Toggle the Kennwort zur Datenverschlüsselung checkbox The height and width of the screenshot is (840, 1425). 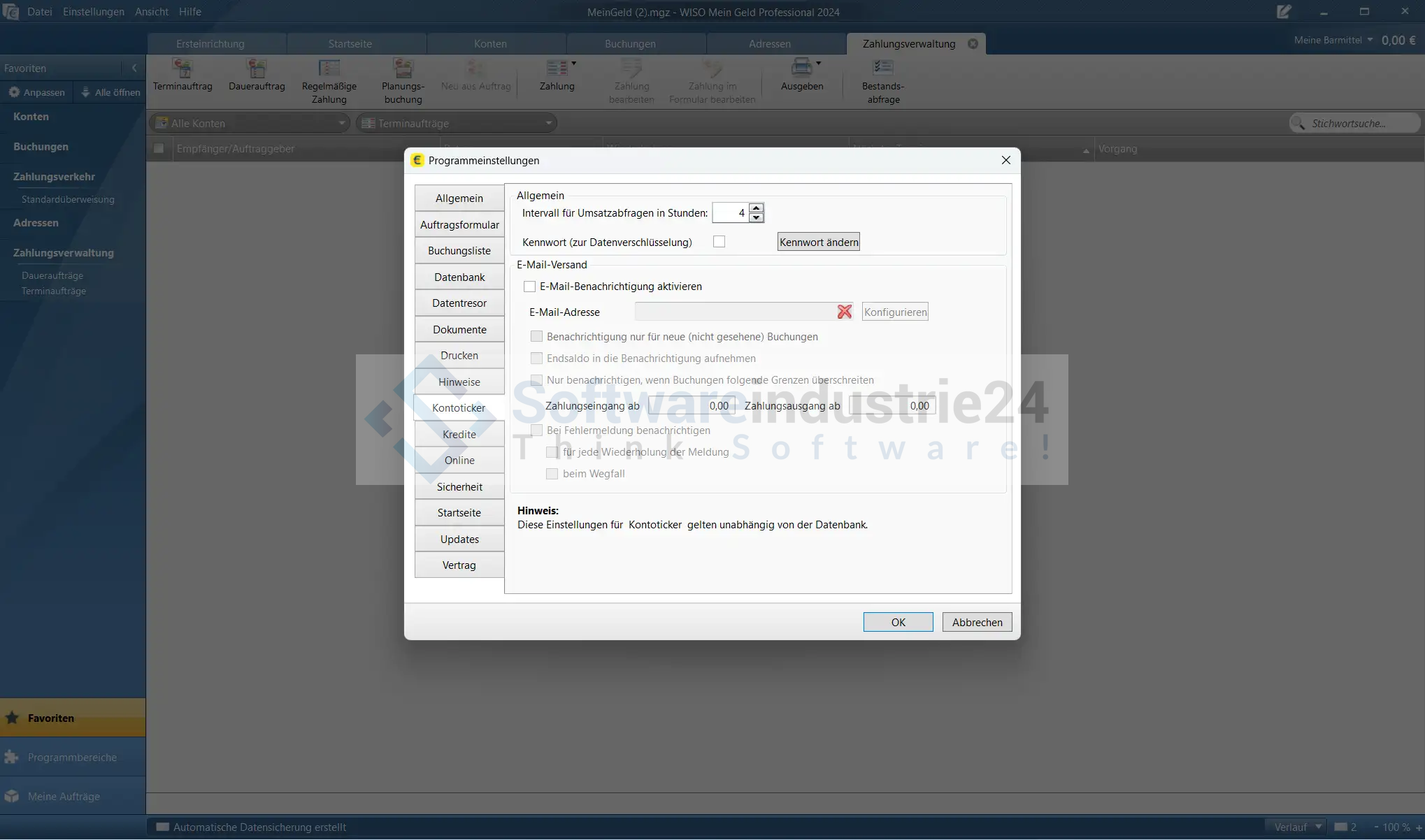tap(719, 242)
